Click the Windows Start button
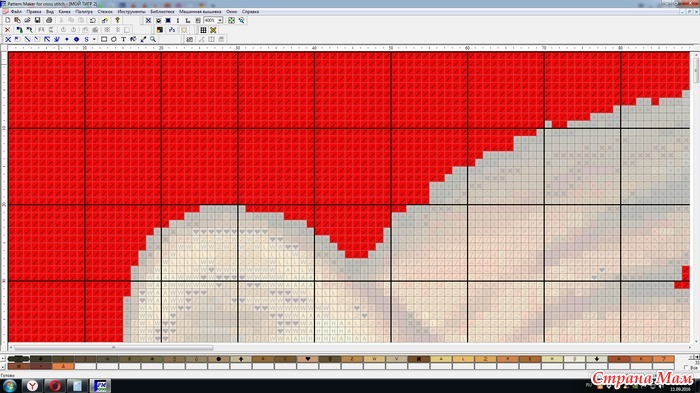Image resolution: width=700 pixels, height=393 pixels. click(10, 386)
